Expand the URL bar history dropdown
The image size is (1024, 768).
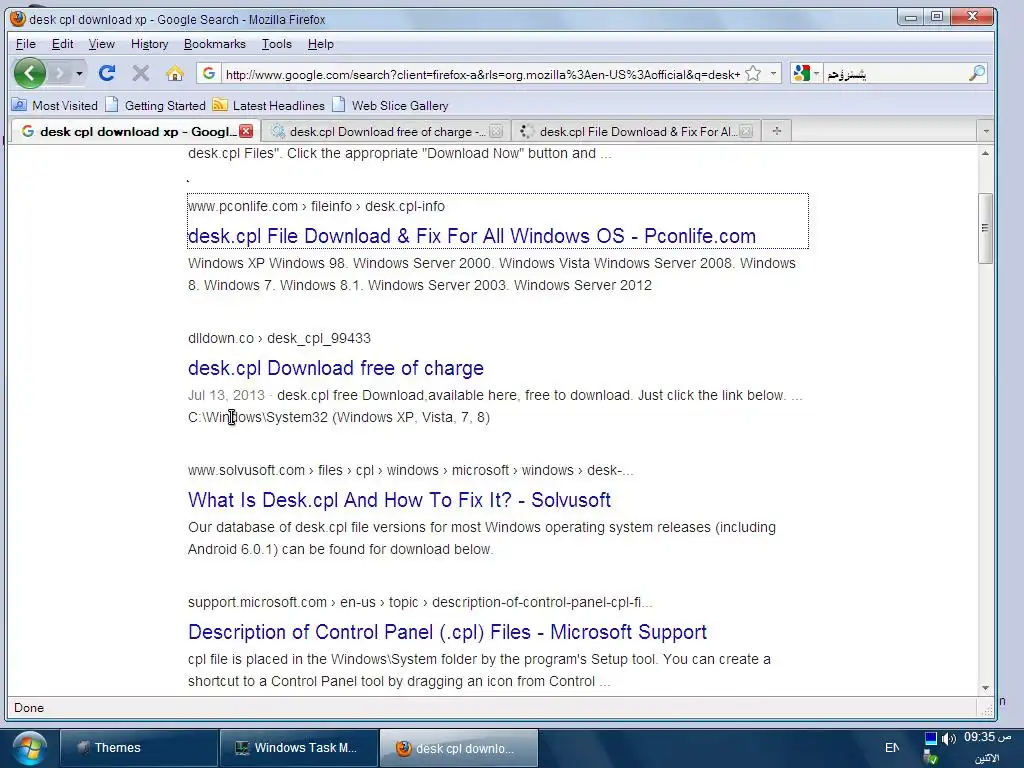(773, 74)
